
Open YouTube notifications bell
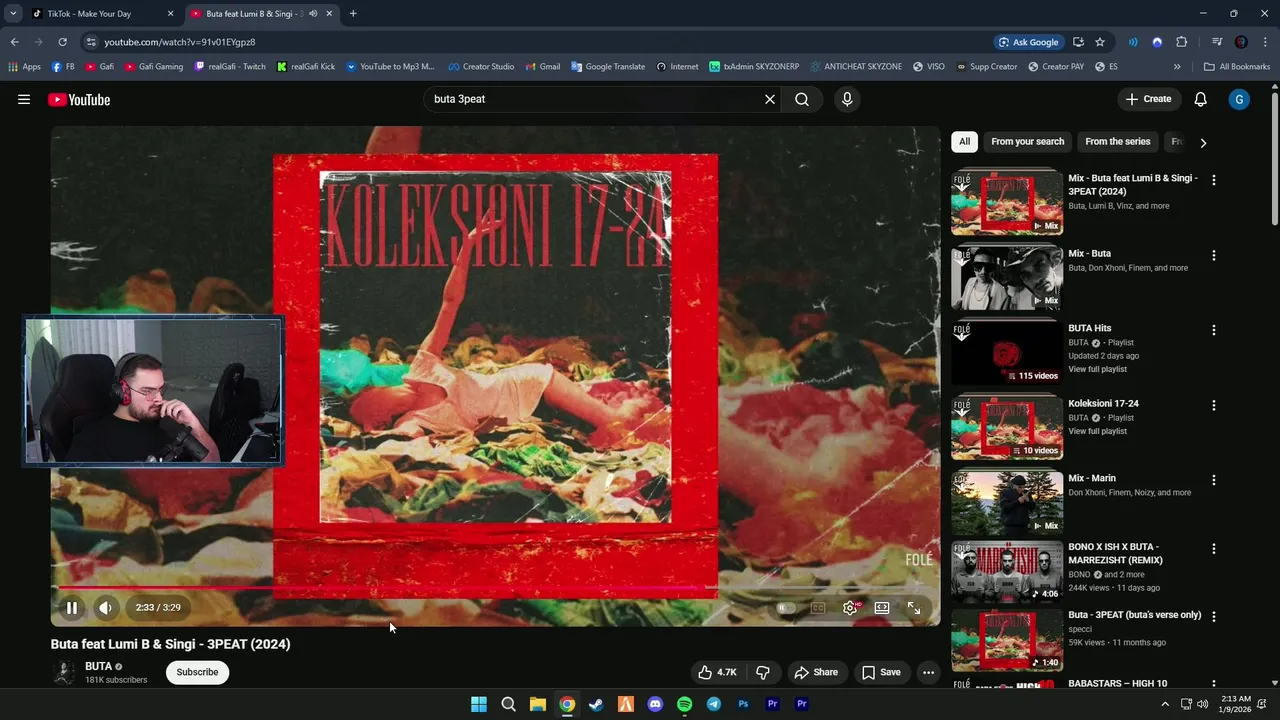(1201, 99)
